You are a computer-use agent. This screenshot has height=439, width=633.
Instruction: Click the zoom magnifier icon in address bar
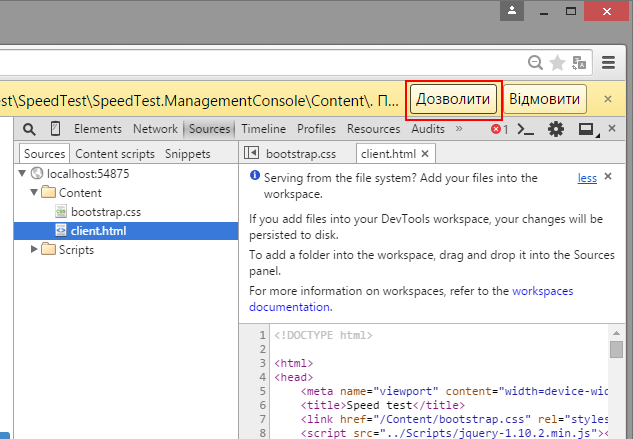coord(535,63)
